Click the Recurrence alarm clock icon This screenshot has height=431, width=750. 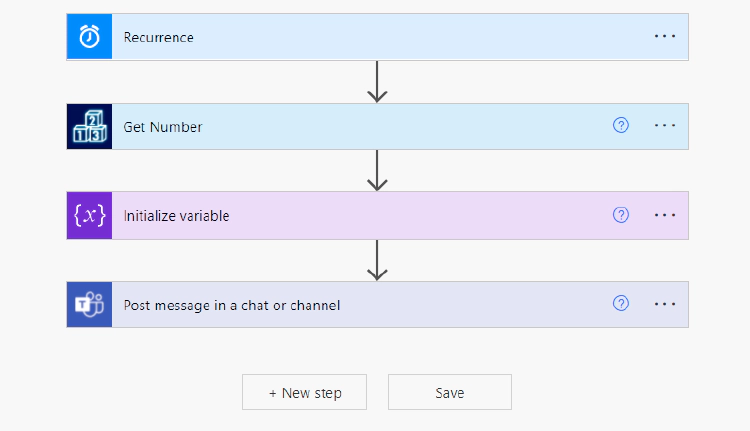89,37
